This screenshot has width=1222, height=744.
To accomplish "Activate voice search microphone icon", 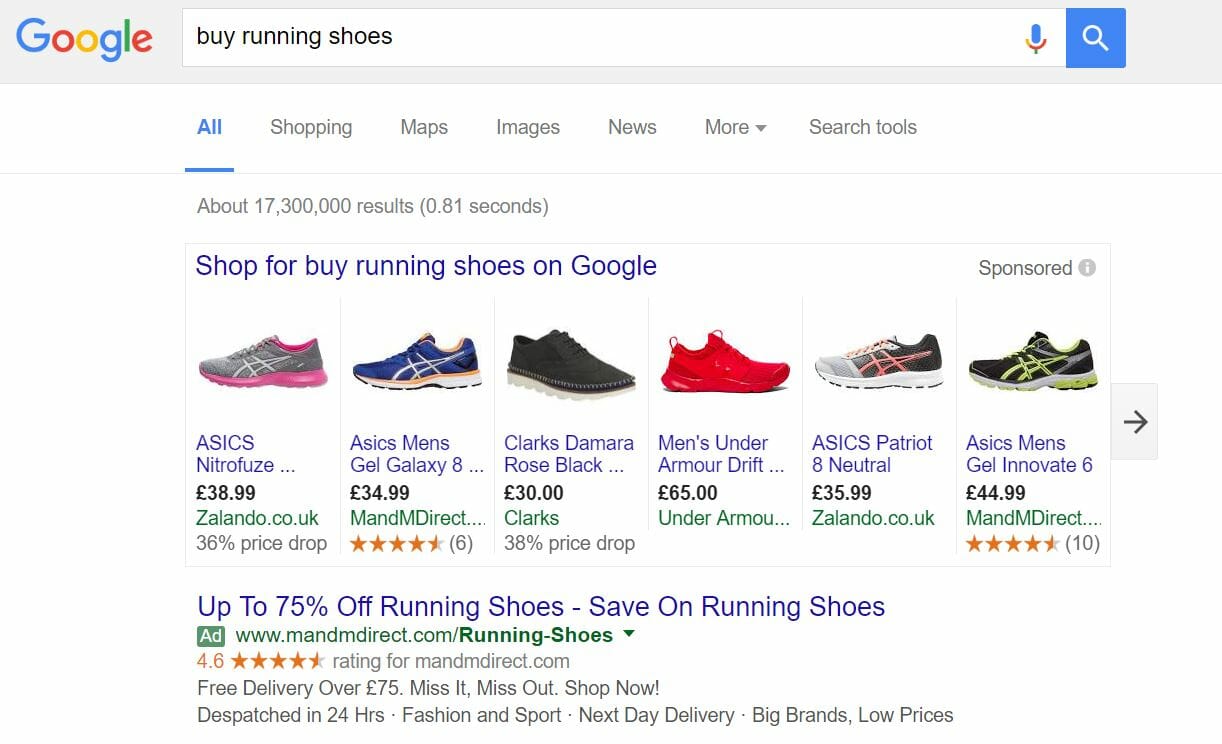I will coord(1036,38).
